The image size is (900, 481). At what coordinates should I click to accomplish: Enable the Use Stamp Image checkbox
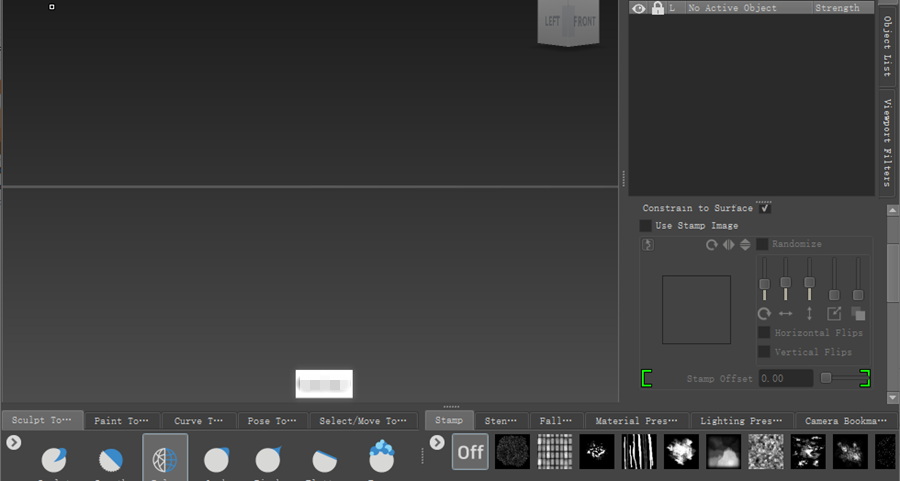[x=646, y=226]
